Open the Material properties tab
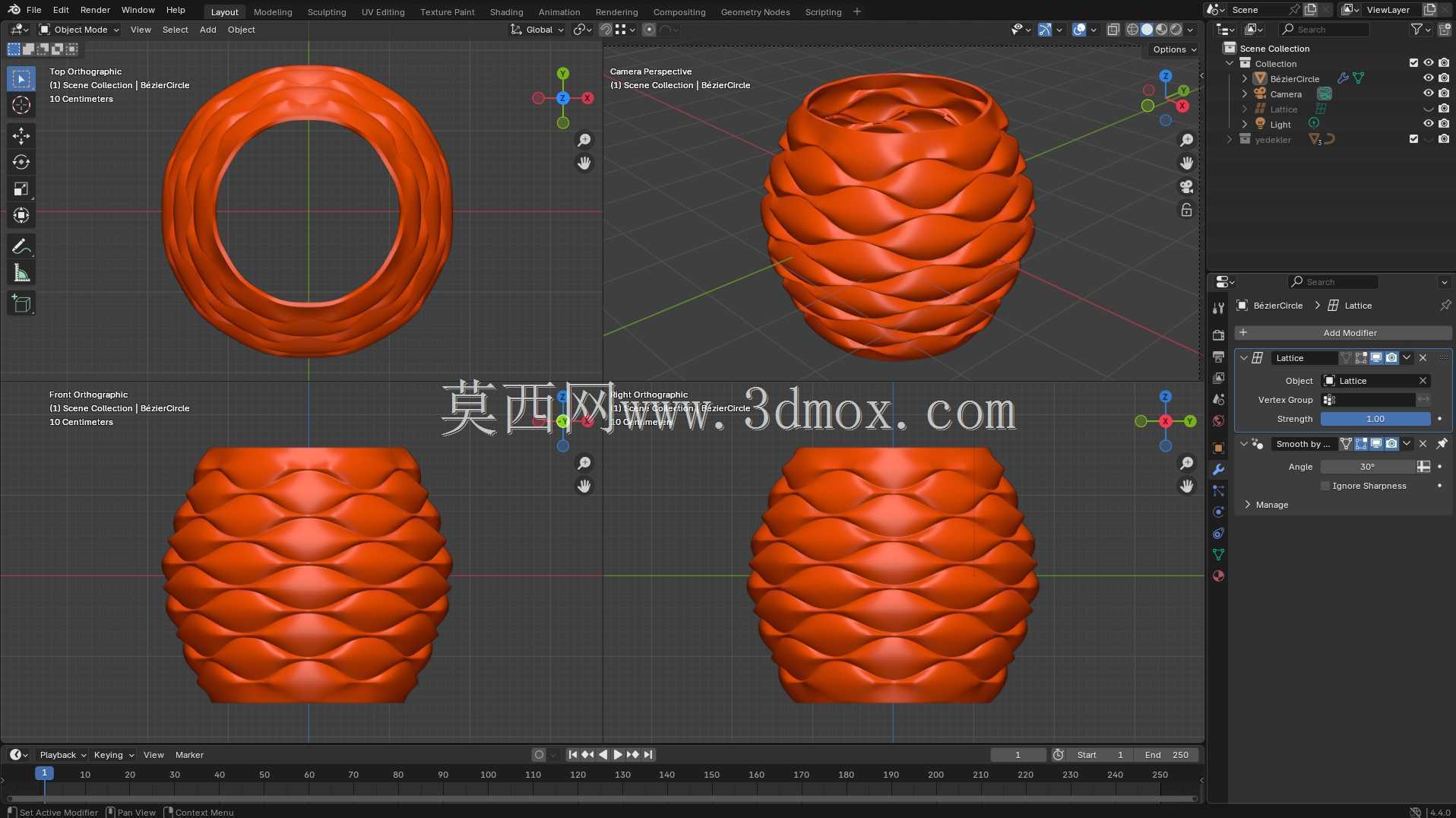 pos(1218,576)
